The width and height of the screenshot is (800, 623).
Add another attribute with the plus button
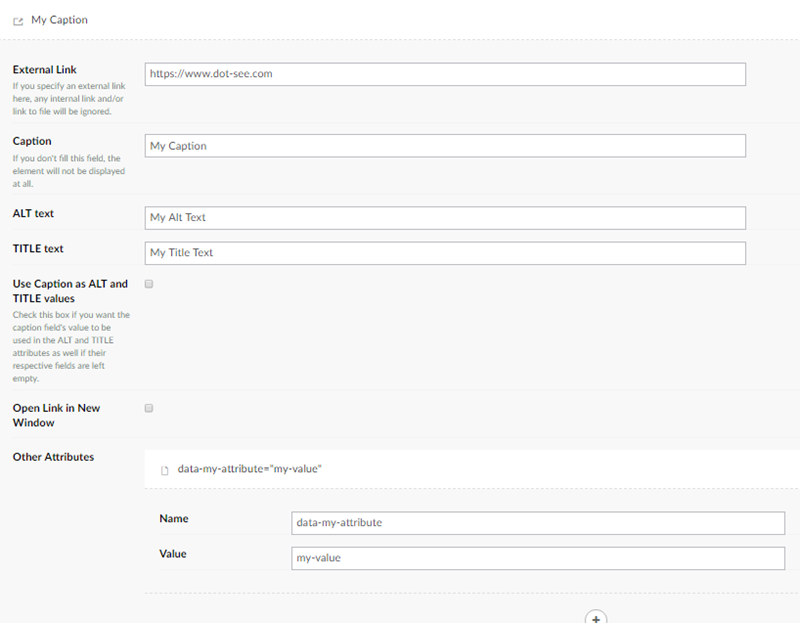click(596, 618)
